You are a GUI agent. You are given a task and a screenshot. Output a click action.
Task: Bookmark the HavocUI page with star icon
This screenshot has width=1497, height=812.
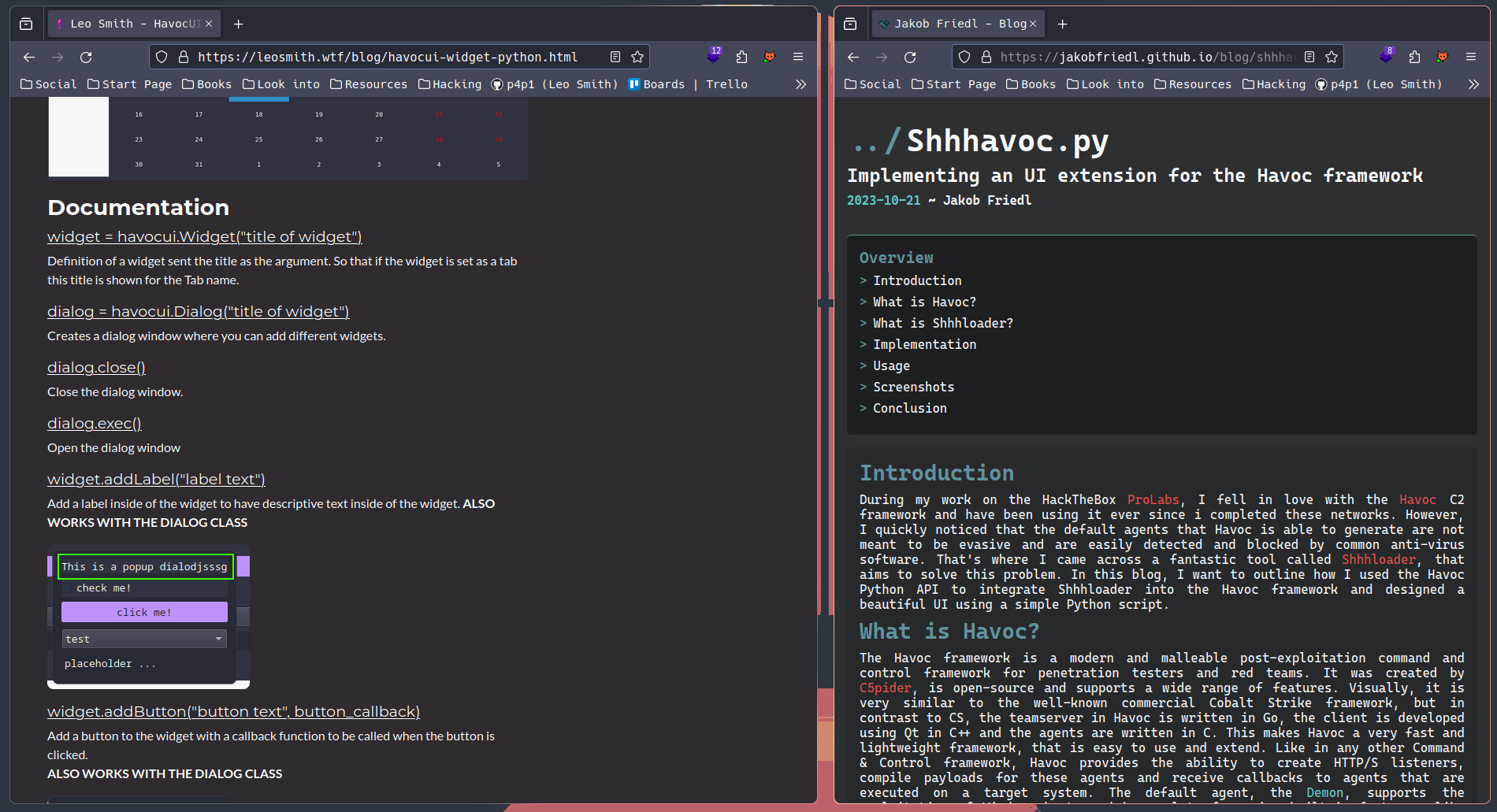pyautogui.click(x=637, y=57)
